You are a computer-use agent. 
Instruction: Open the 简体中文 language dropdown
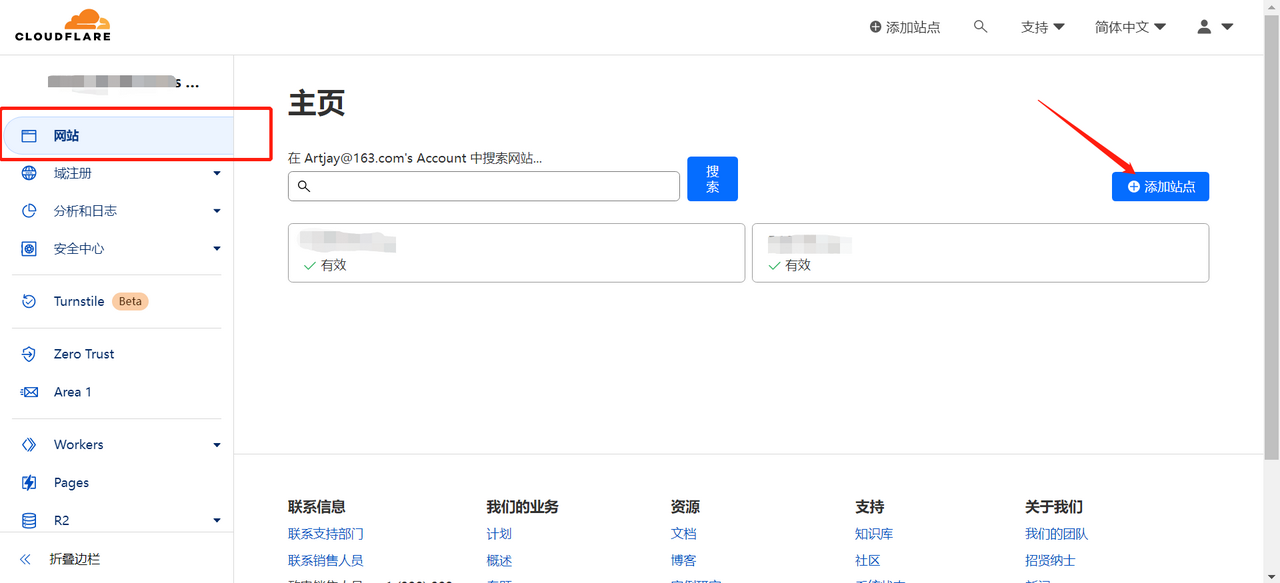click(1130, 27)
